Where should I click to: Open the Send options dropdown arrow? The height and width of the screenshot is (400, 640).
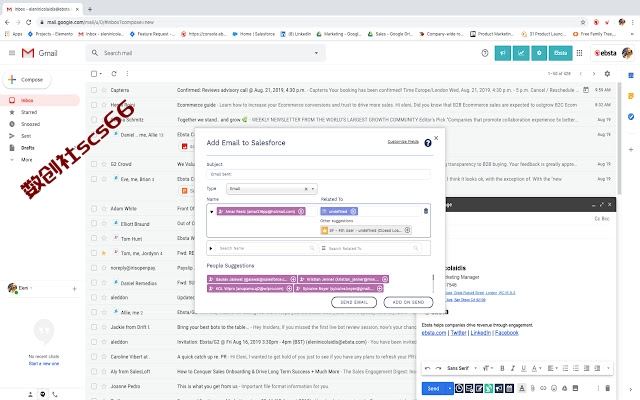tap(449, 388)
